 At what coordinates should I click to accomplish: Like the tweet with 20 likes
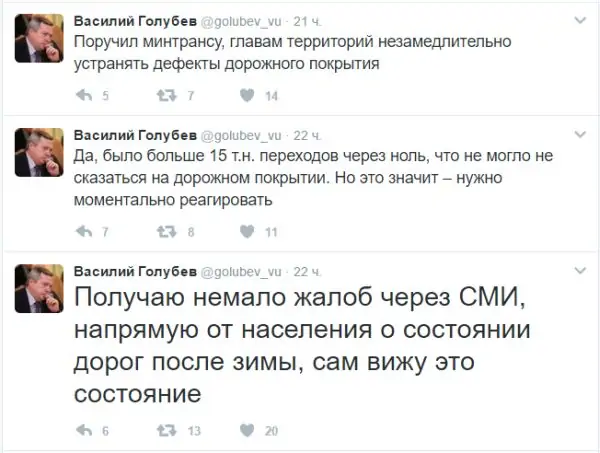[x=245, y=431]
